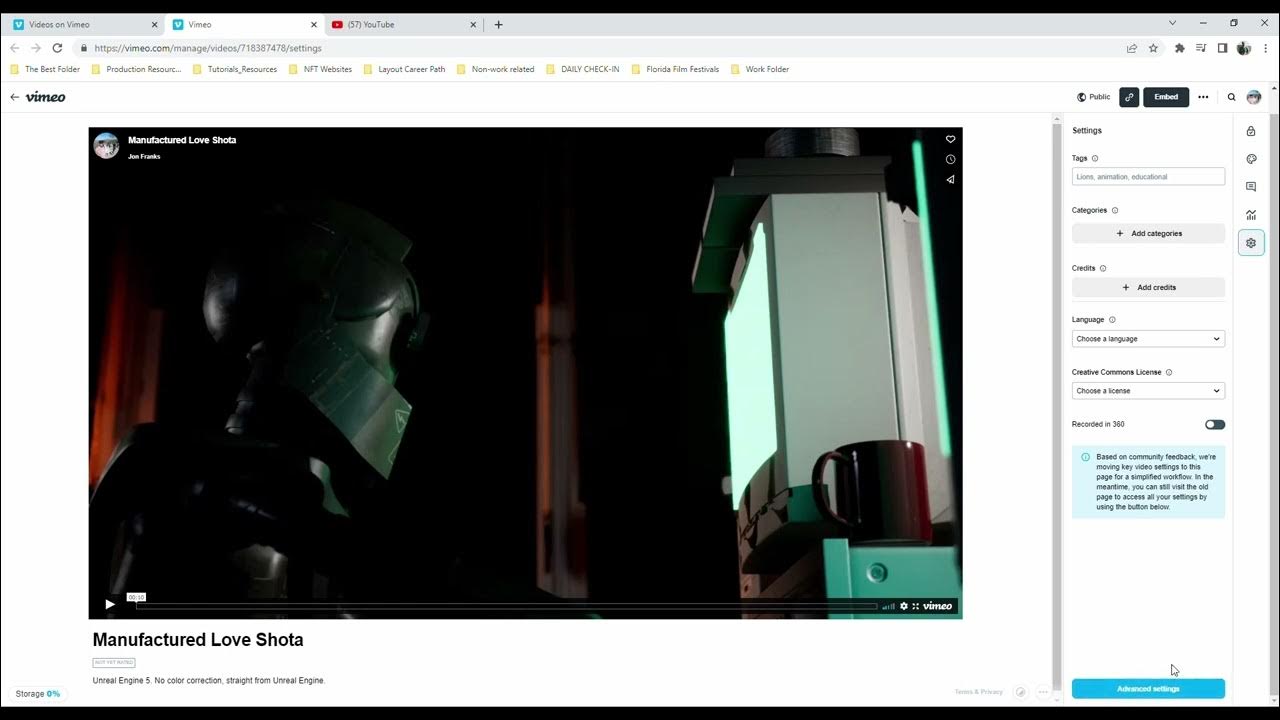Open the Chrome tab search chevron
This screenshot has width=1280, height=720.
tap(1173, 23)
